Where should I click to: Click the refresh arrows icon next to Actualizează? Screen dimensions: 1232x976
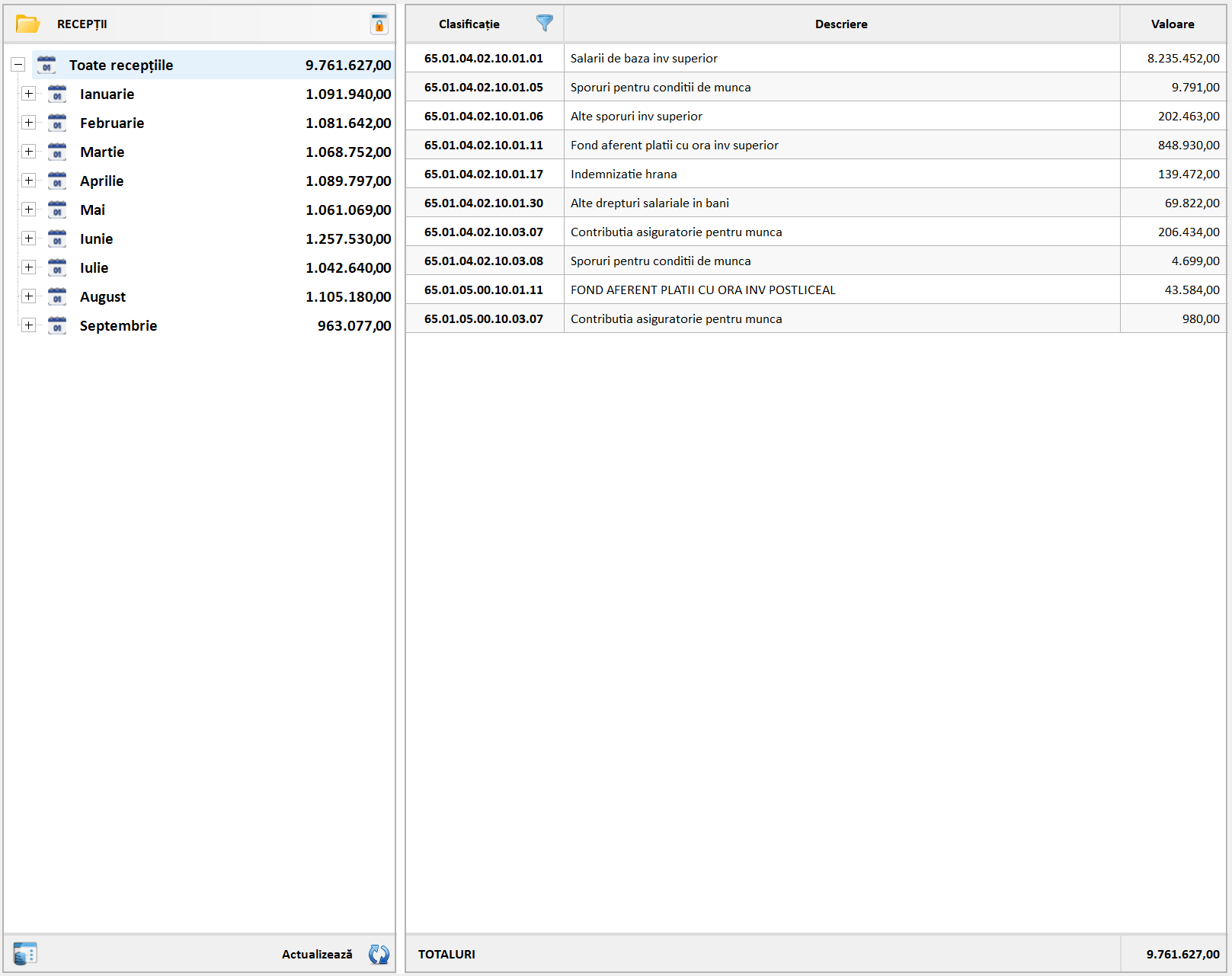(379, 954)
